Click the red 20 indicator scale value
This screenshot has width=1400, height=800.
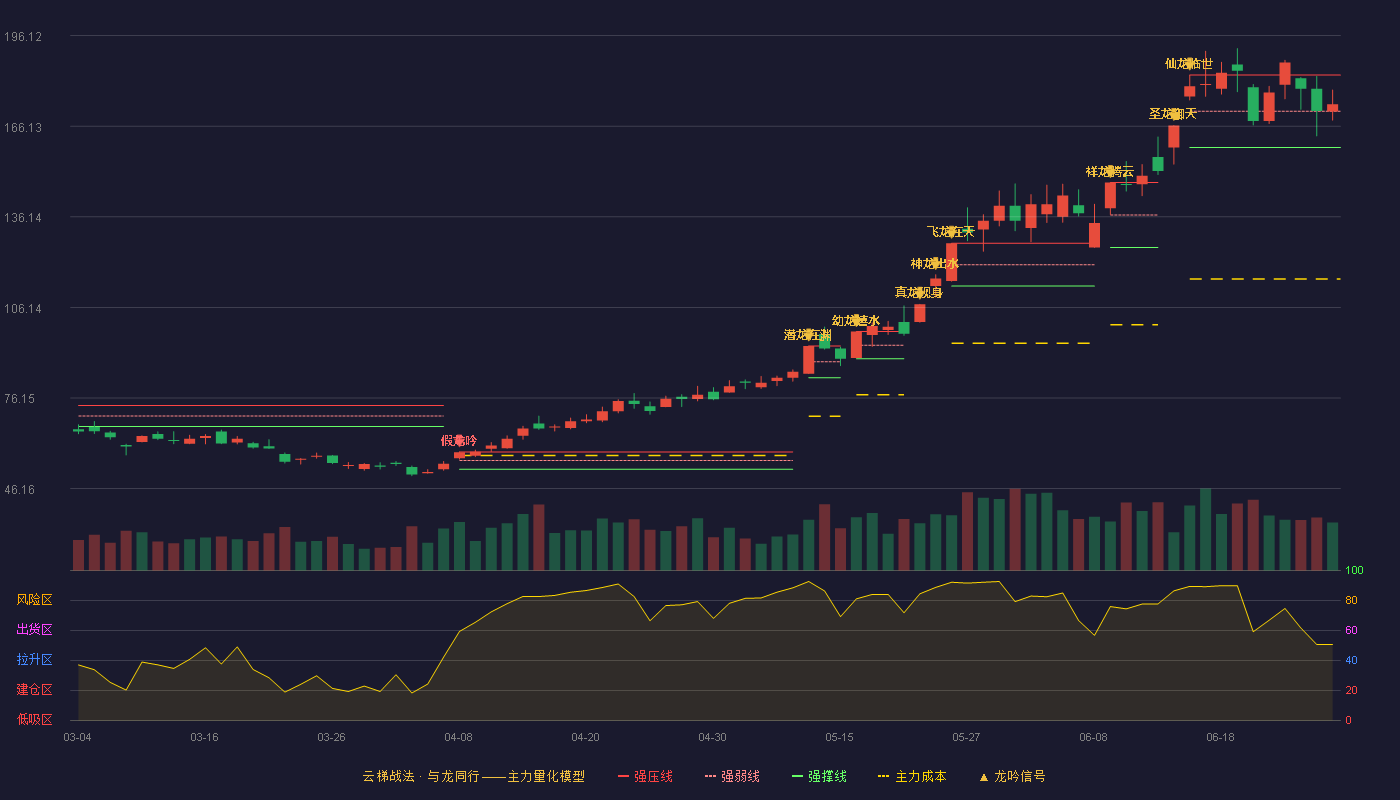pos(1351,690)
